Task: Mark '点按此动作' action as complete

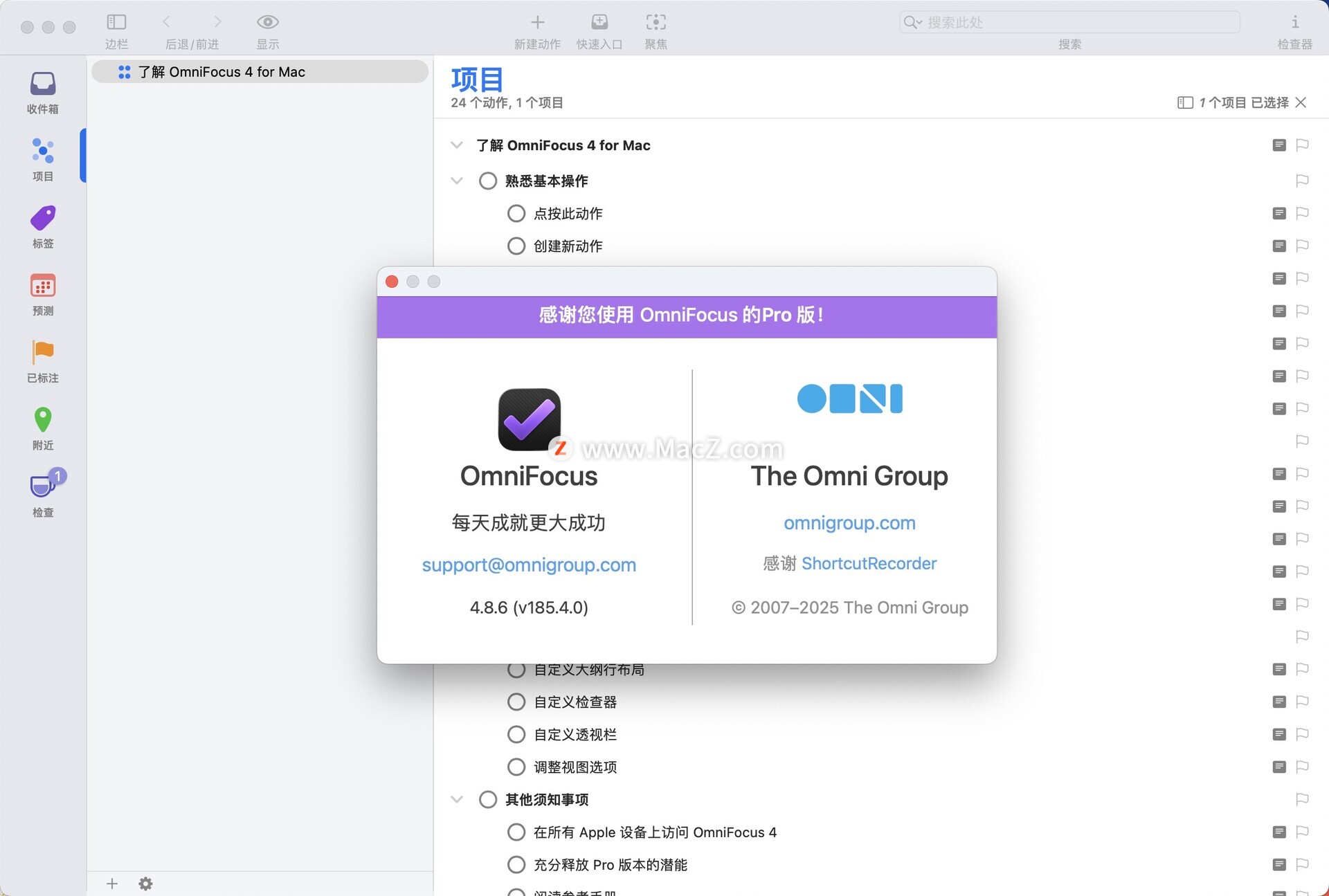Action: tap(516, 214)
